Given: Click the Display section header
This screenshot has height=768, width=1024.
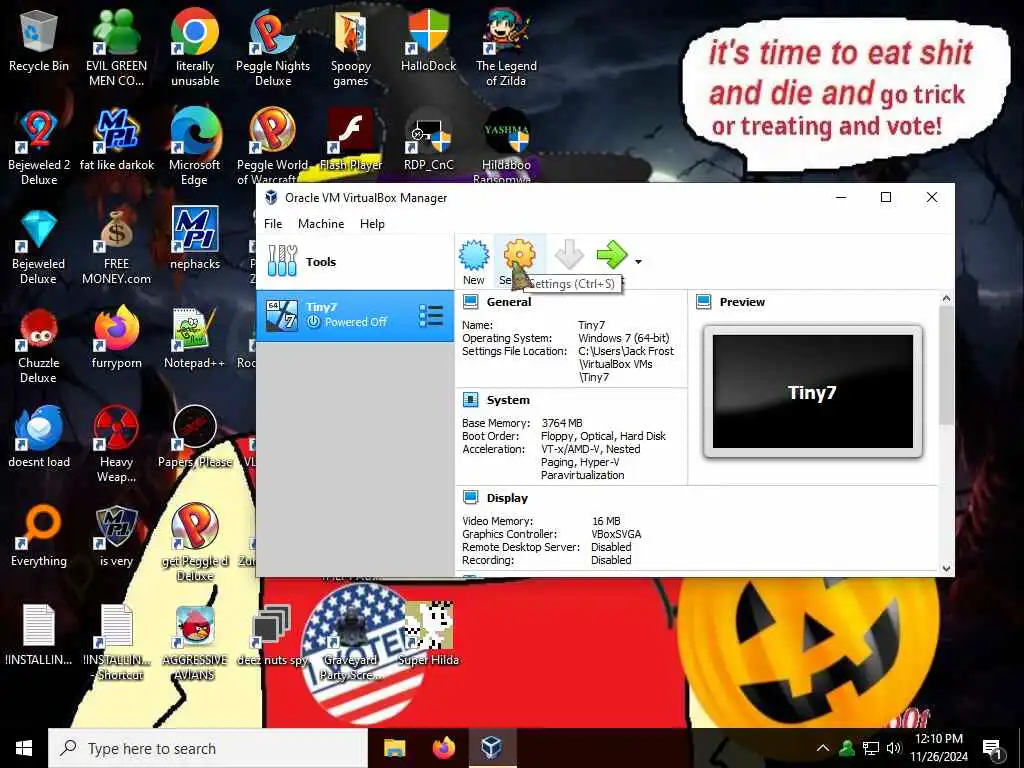Looking at the screenshot, I should coord(507,498).
